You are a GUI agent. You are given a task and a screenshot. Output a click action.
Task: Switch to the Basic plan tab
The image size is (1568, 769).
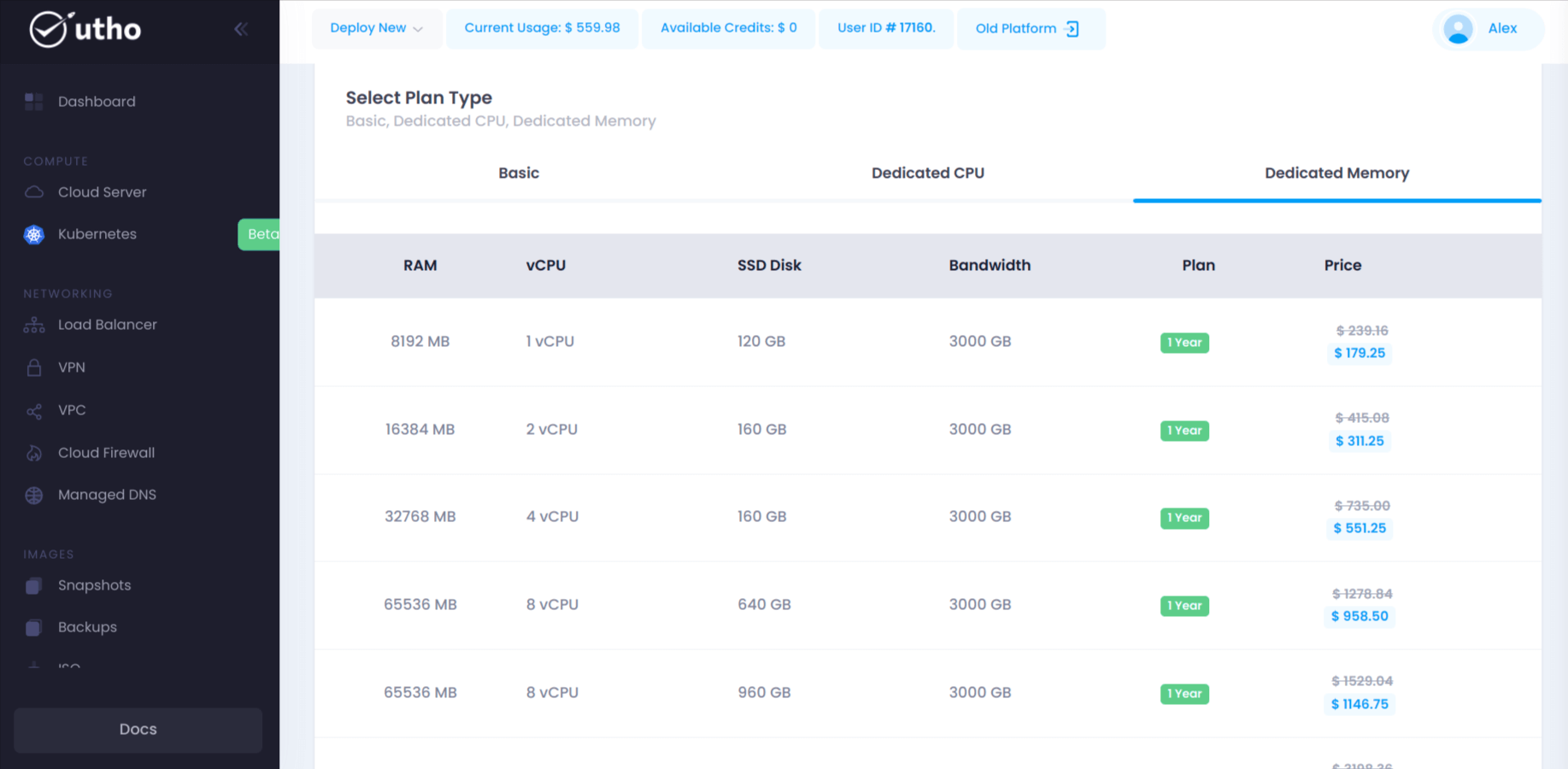pos(519,173)
